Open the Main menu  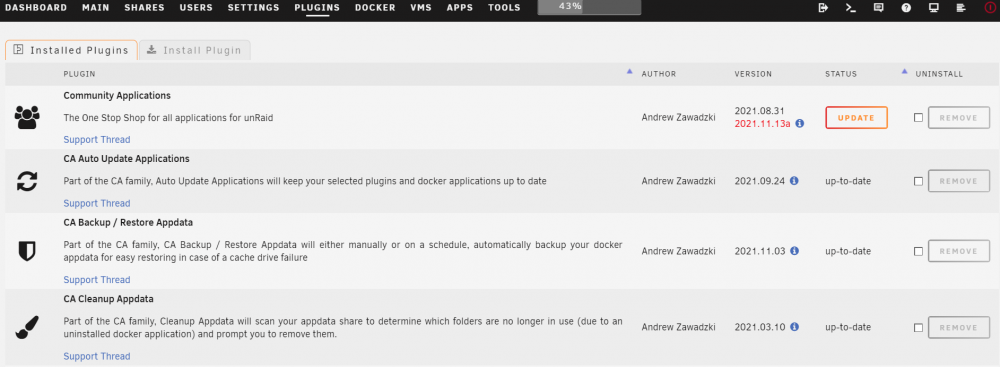point(96,8)
